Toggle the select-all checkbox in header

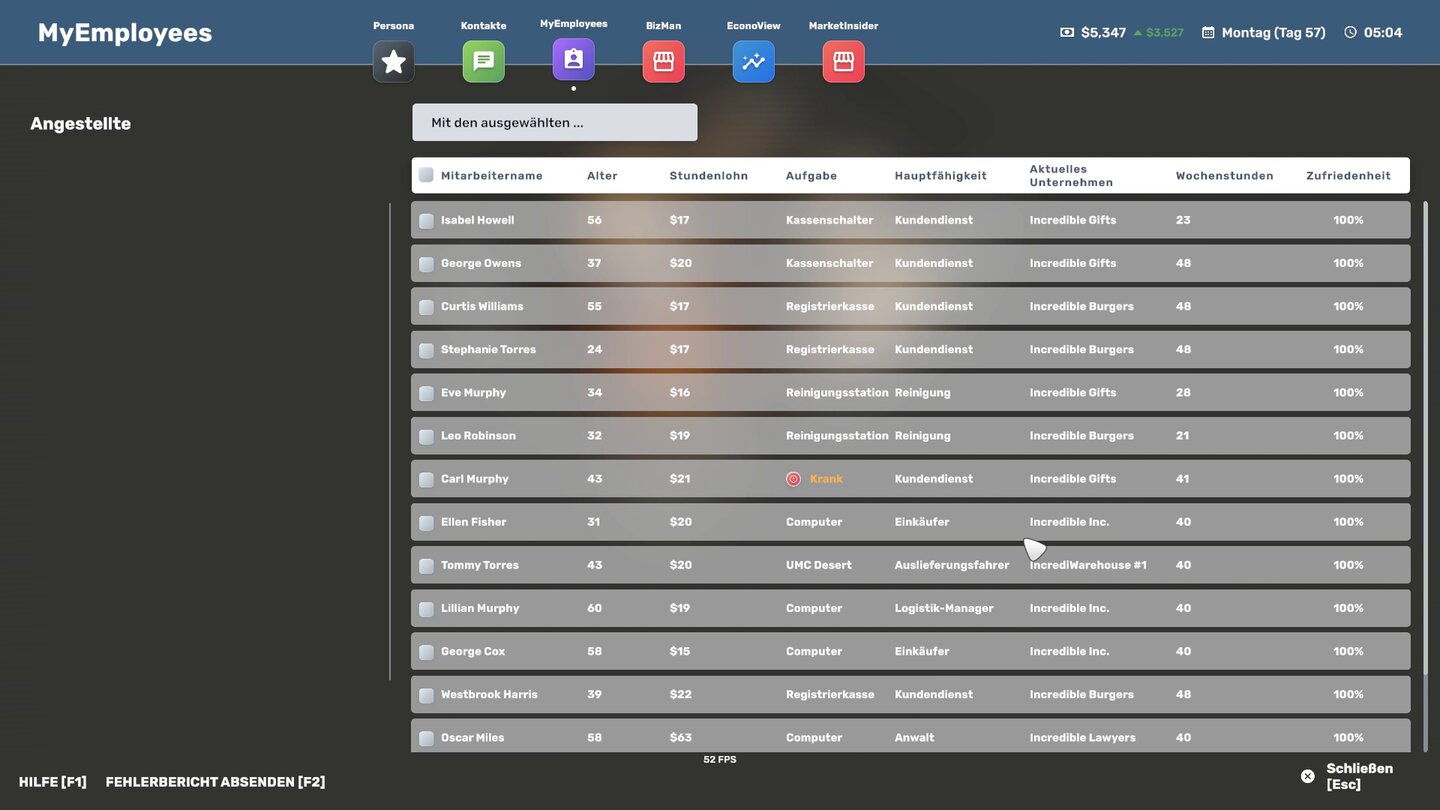coord(426,175)
